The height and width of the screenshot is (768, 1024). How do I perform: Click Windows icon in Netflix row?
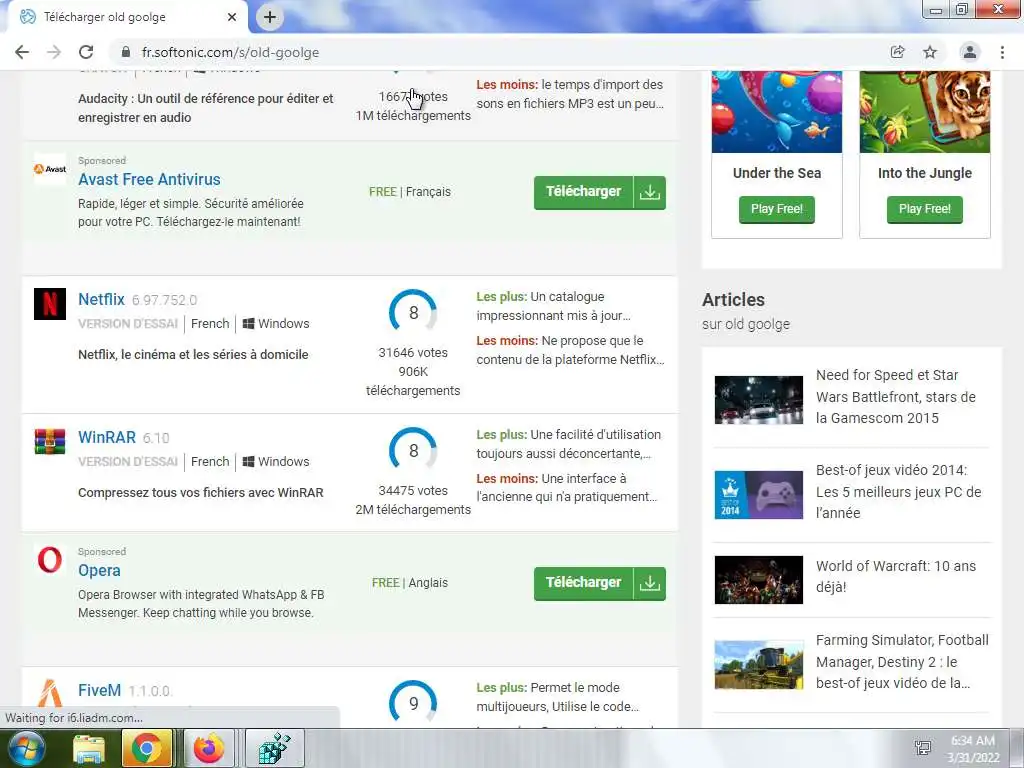click(248, 323)
